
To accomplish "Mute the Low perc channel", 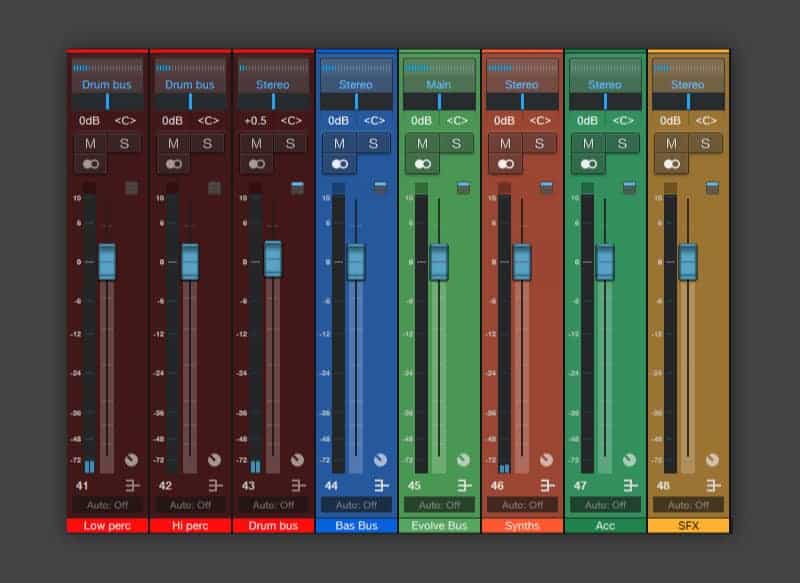I will pyautogui.click(x=90, y=143).
